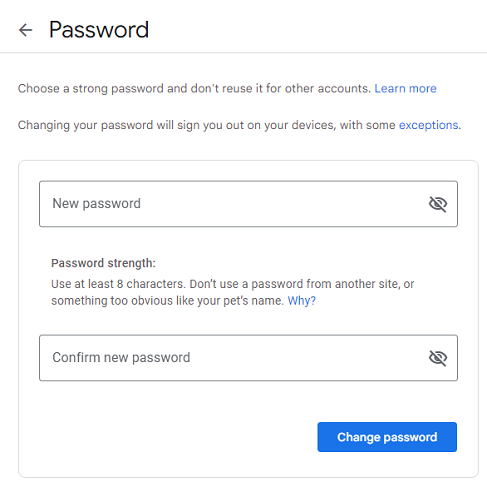Click the 'Choose a strong password' sentence

click(x=194, y=88)
